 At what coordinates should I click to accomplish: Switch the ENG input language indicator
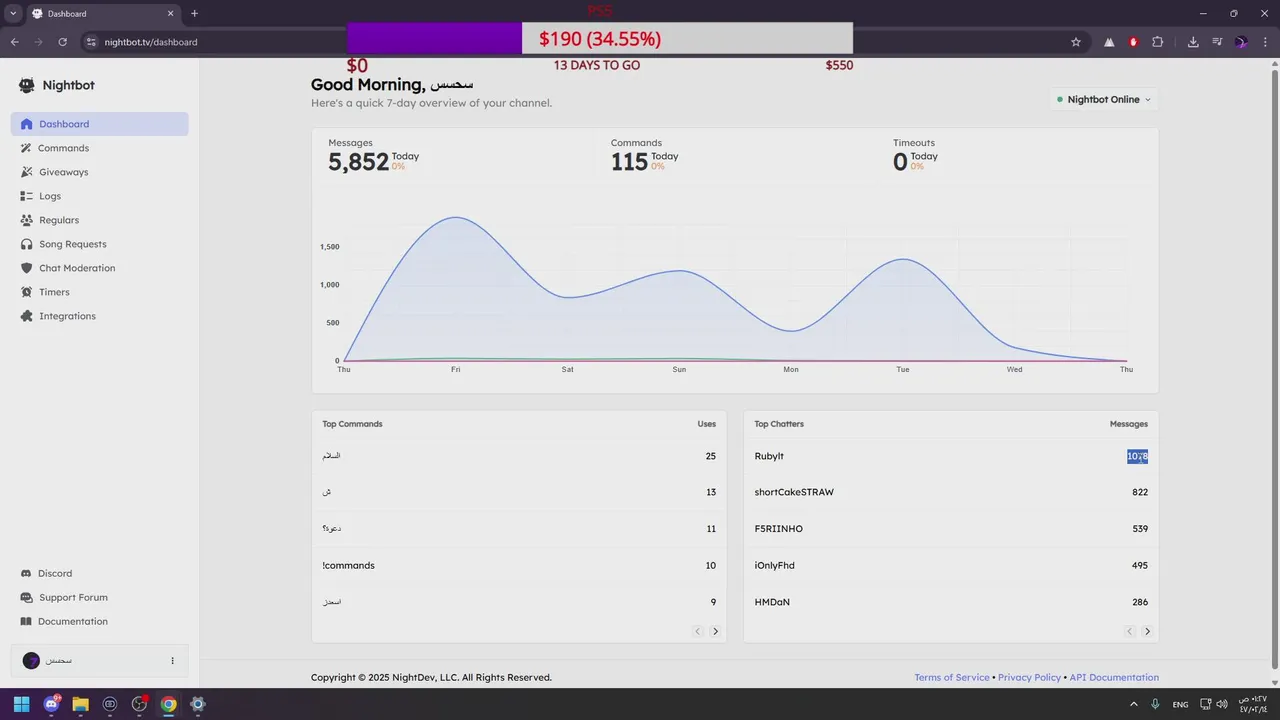[1181, 704]
